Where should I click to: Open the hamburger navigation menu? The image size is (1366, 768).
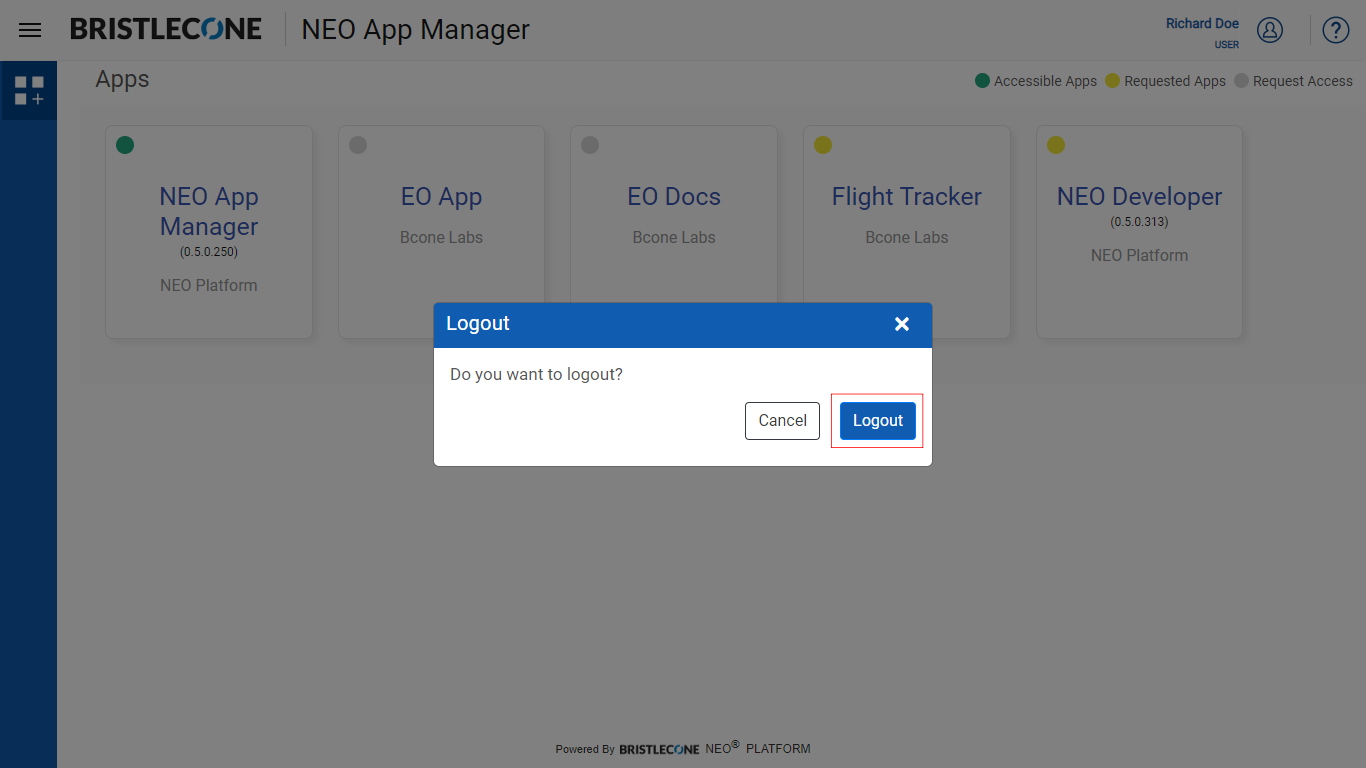coord(30,30)
